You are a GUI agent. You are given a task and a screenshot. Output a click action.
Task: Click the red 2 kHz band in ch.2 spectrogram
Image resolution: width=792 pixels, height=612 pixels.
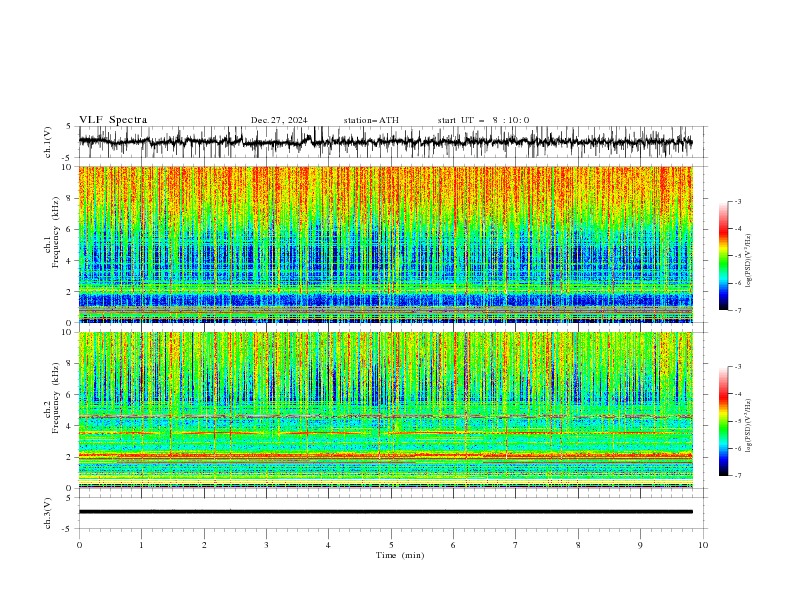[x=385, y=456]
